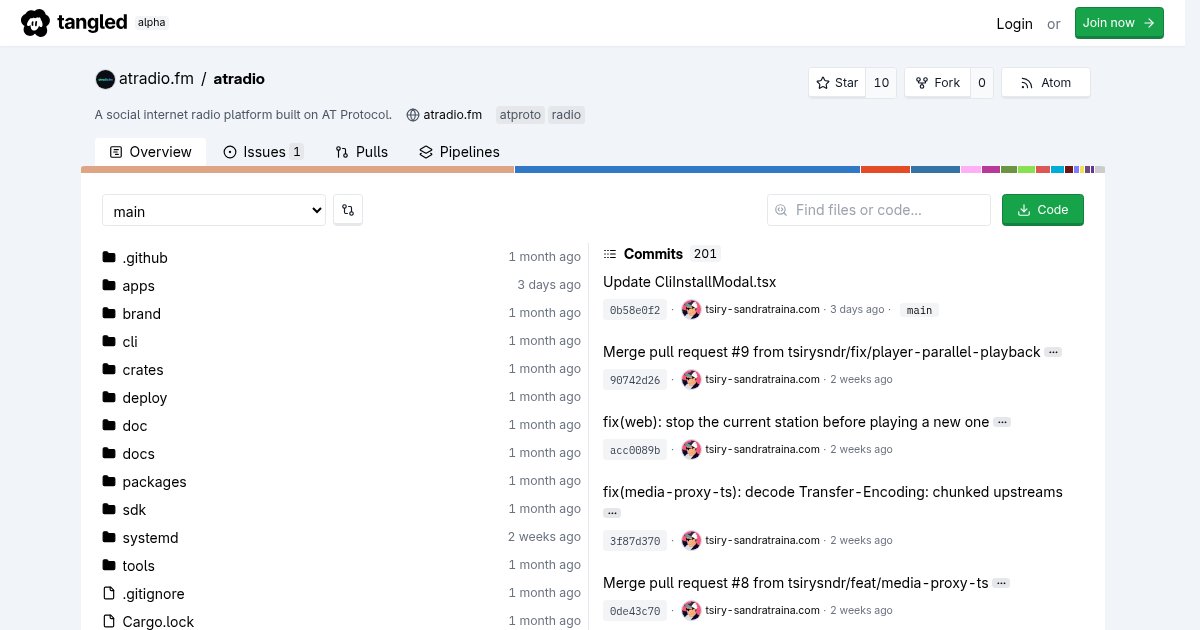Click the atproto topic tag
Image resolution: width=1200 pixels, height=630 pixels.
pos(520,115)
